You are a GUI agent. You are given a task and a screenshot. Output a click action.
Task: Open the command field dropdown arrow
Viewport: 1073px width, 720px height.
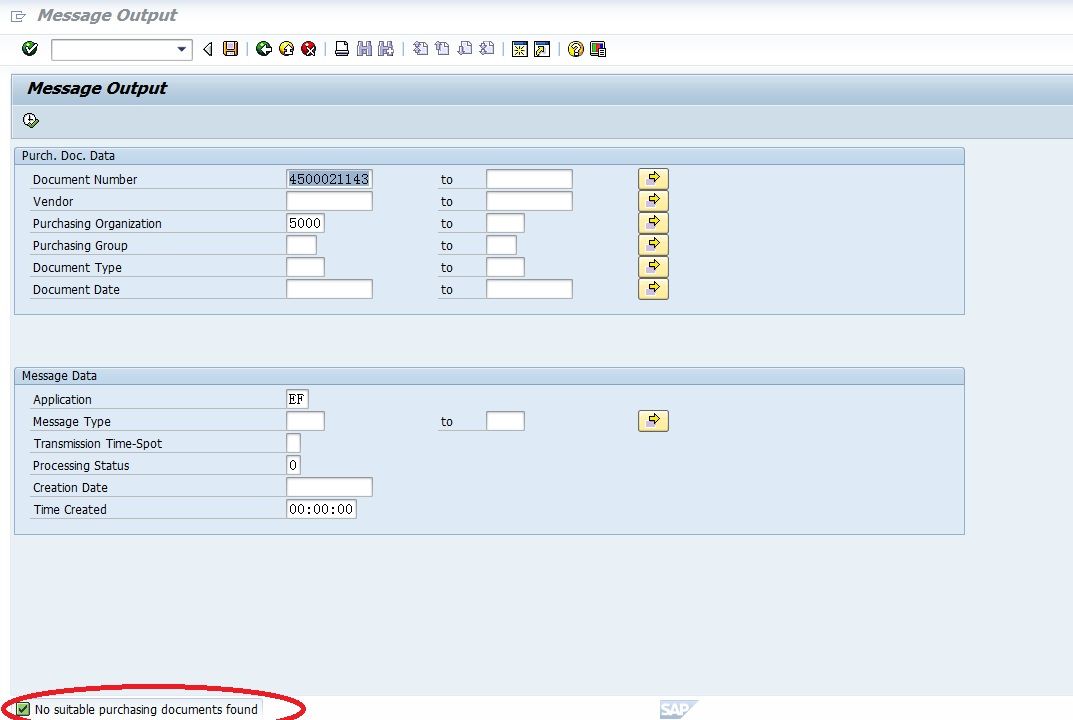tap(181, 49)
